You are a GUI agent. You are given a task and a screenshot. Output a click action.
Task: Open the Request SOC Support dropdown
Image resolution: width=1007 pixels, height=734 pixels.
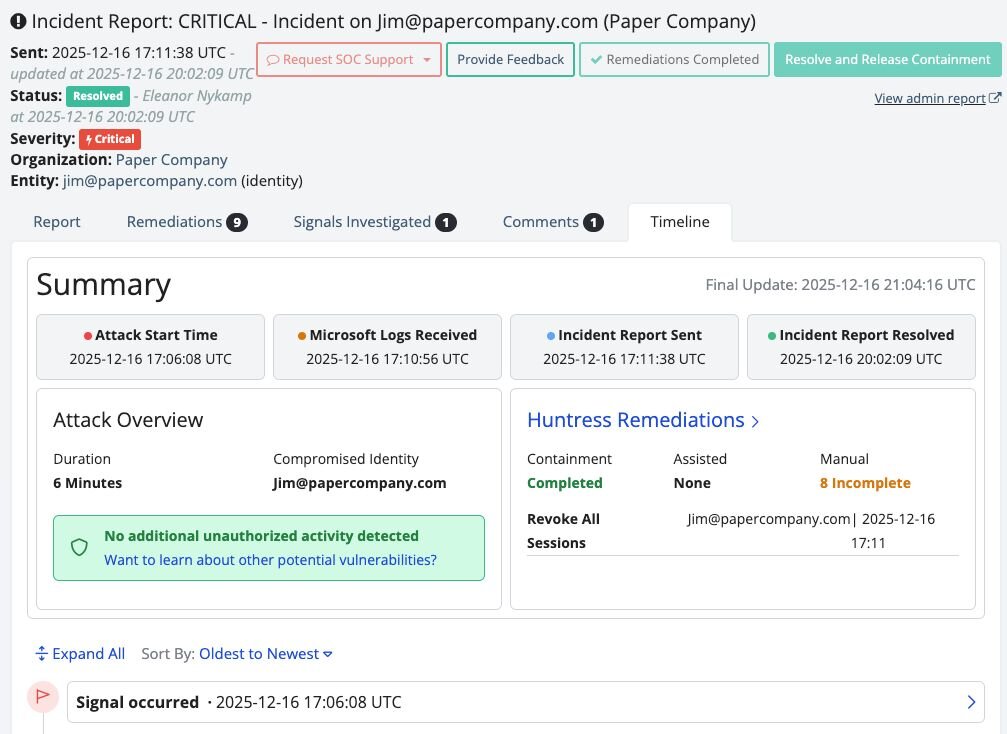click(348, 60)
